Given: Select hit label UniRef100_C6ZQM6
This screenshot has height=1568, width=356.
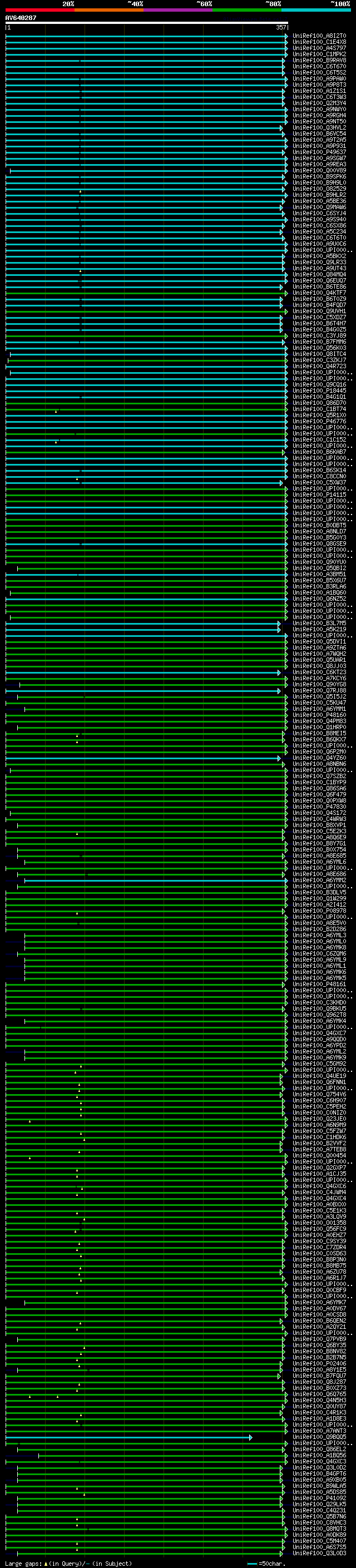Looking at the screenshot, I should pyautogui.click(x=319, y=953).
